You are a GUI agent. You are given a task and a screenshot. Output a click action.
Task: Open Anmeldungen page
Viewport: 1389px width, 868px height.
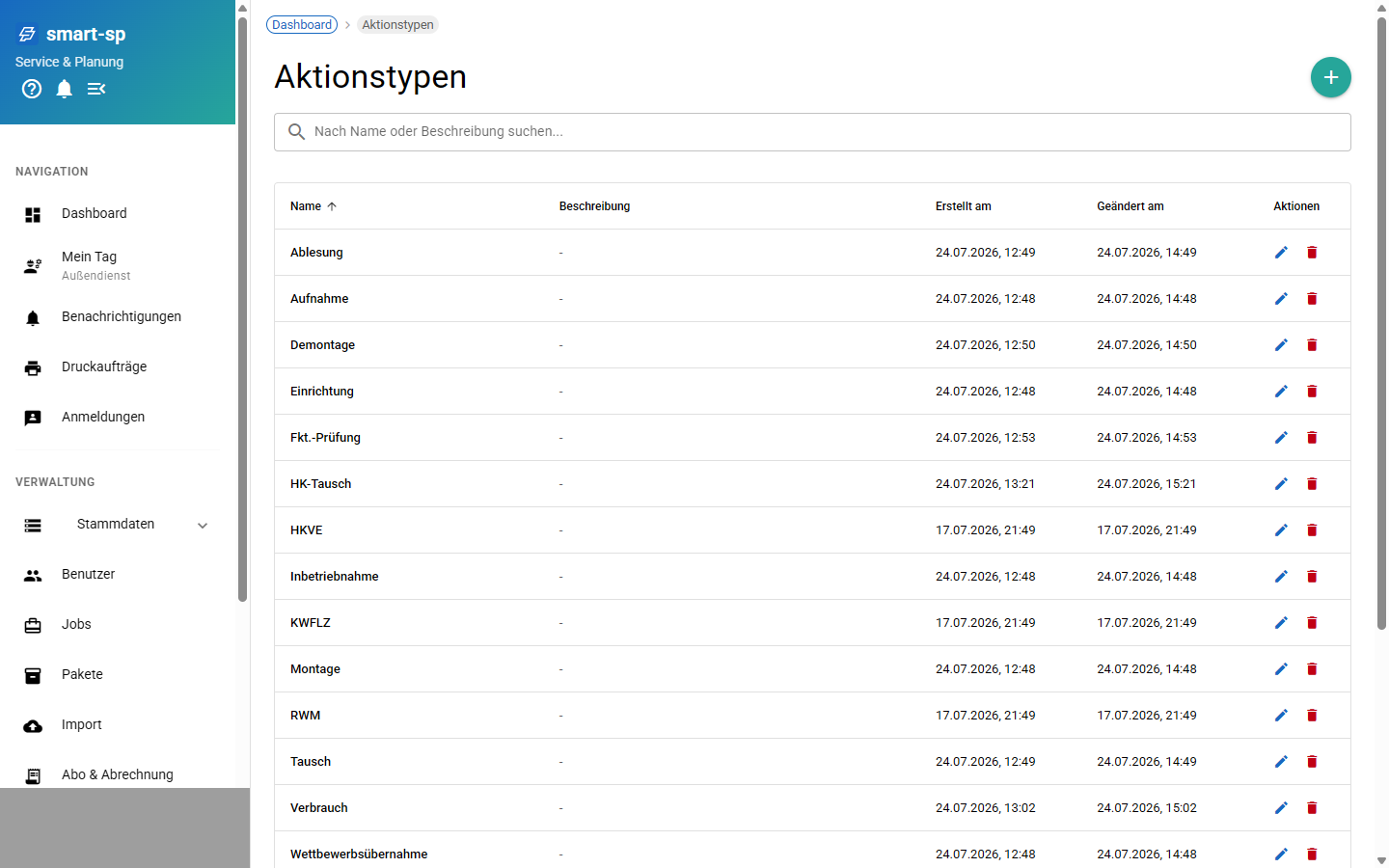[x=118, y=418]
